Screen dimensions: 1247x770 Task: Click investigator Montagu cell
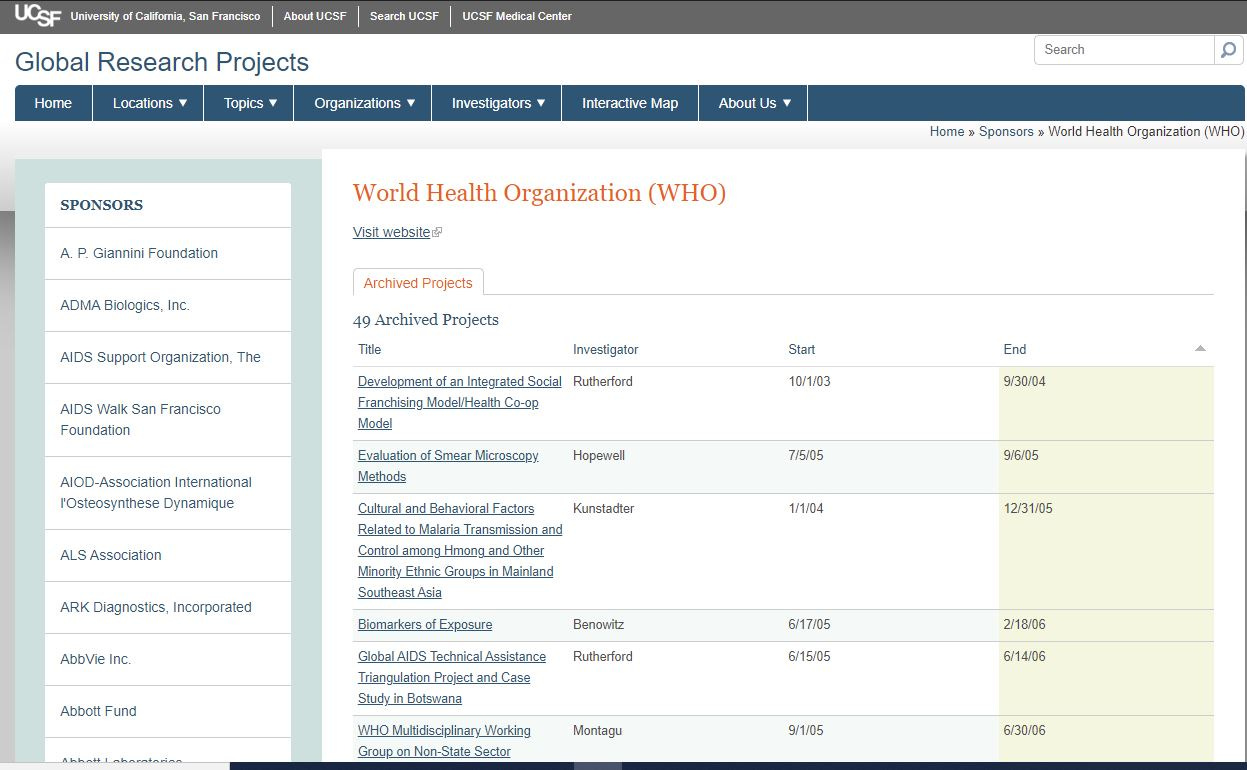597,730
